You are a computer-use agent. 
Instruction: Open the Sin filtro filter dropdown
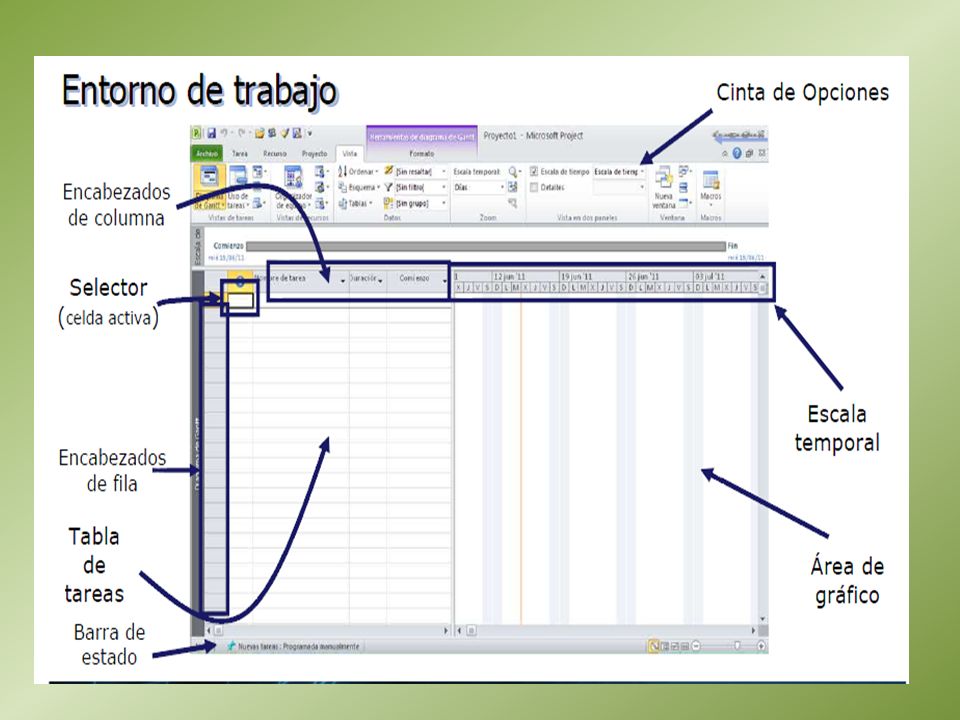pos(444,187)
